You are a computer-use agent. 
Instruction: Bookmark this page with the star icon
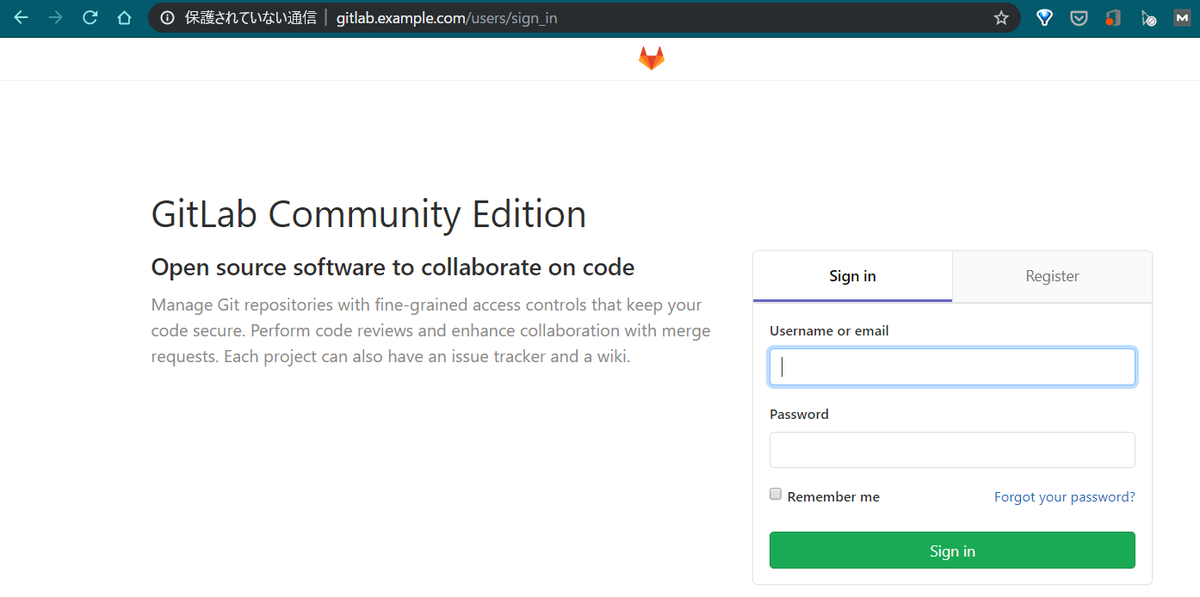click(x=1000, y=17)
